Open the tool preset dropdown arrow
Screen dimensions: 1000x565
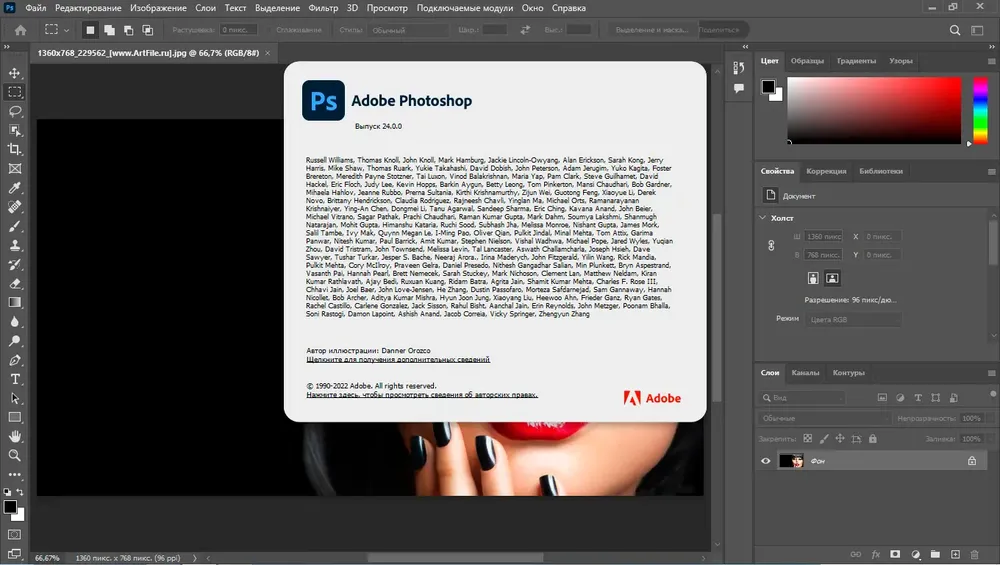(66, 30)
